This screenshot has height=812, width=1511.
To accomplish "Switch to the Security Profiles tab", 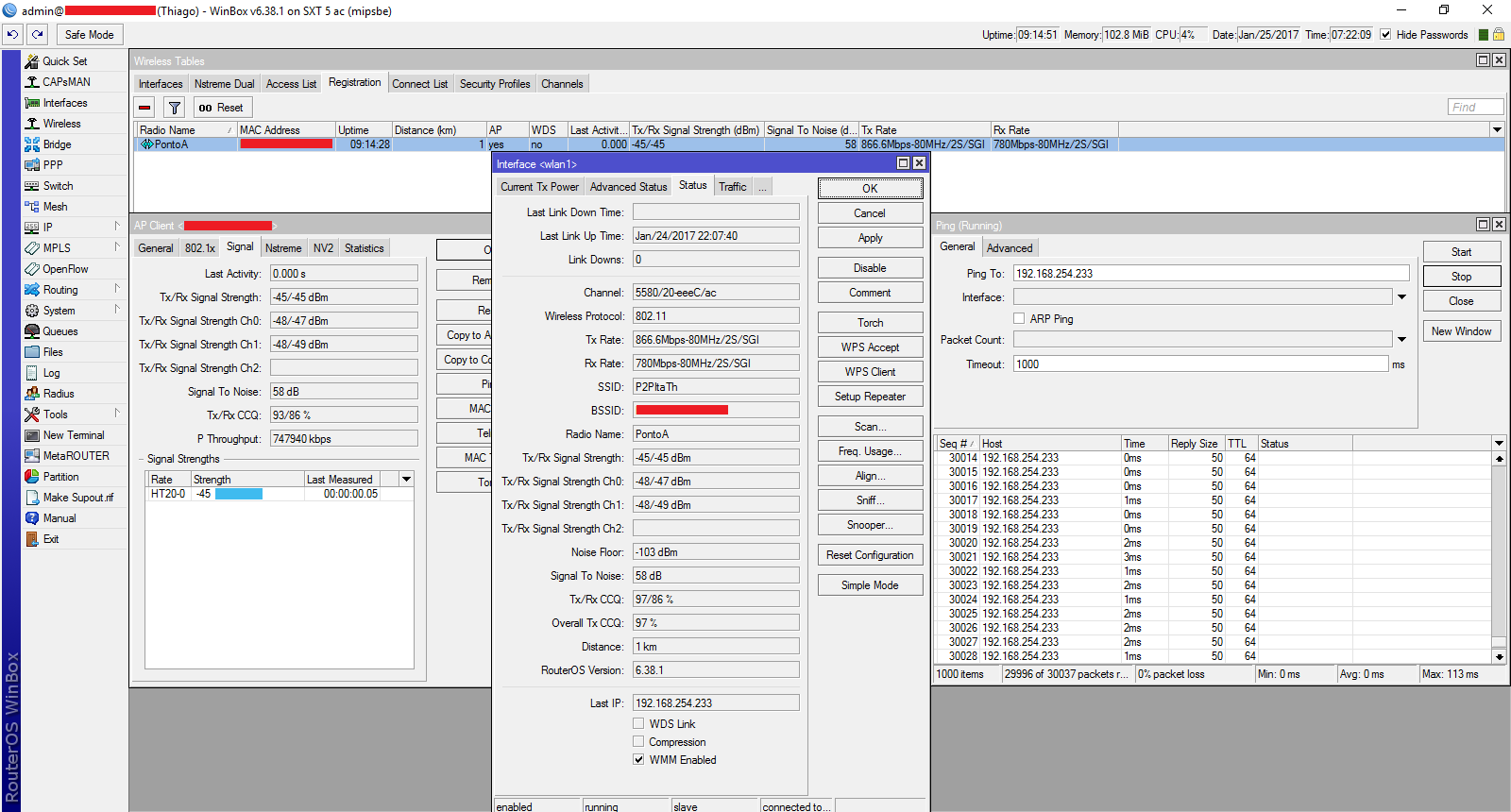I will [494, 84].
